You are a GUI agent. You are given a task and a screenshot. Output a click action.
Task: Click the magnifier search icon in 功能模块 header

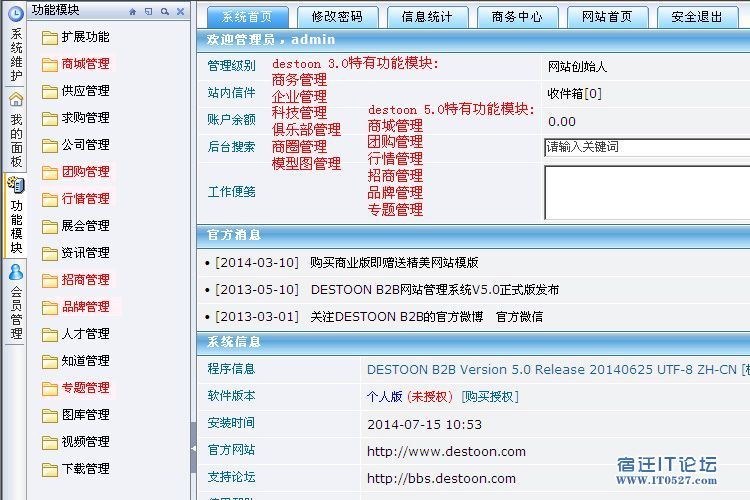pos(165,11)
